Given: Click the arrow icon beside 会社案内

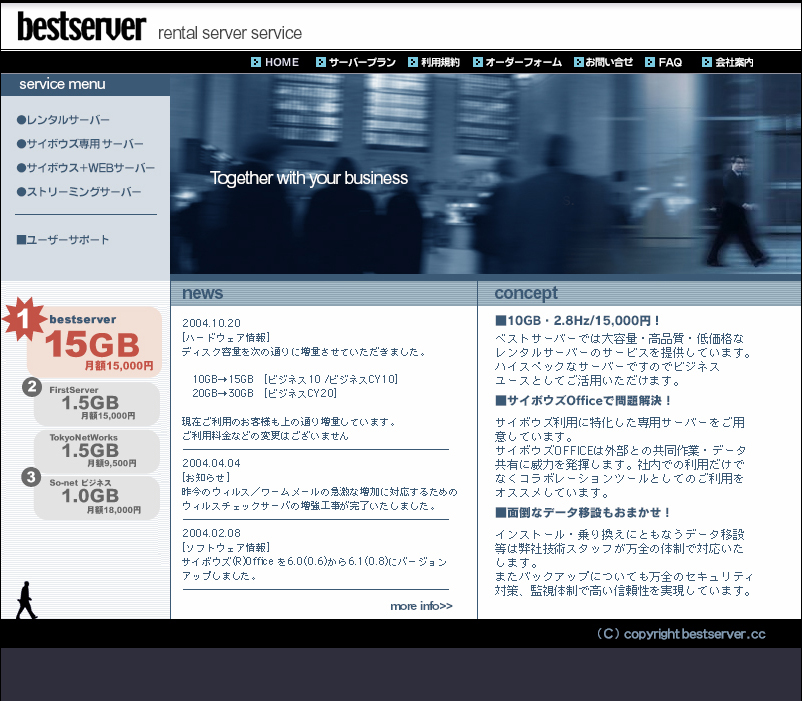Looking at the screenshot, I should [x=707, y=62].
